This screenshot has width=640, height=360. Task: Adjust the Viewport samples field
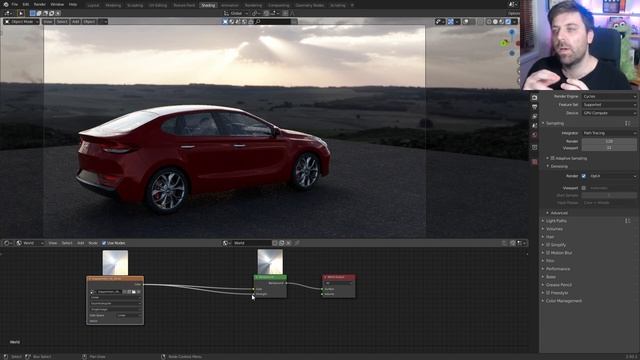(609, 148)
